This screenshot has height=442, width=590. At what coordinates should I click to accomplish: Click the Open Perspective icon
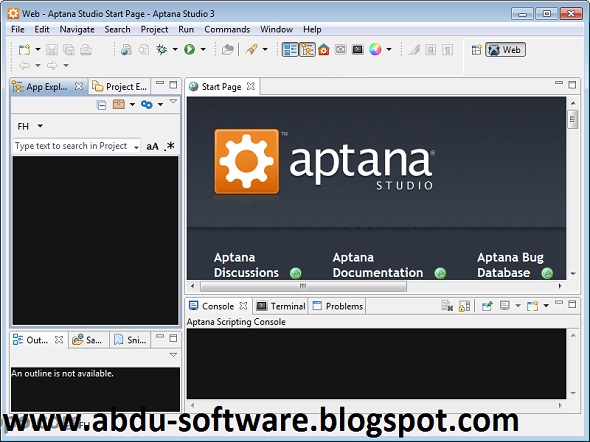point(476,50)
